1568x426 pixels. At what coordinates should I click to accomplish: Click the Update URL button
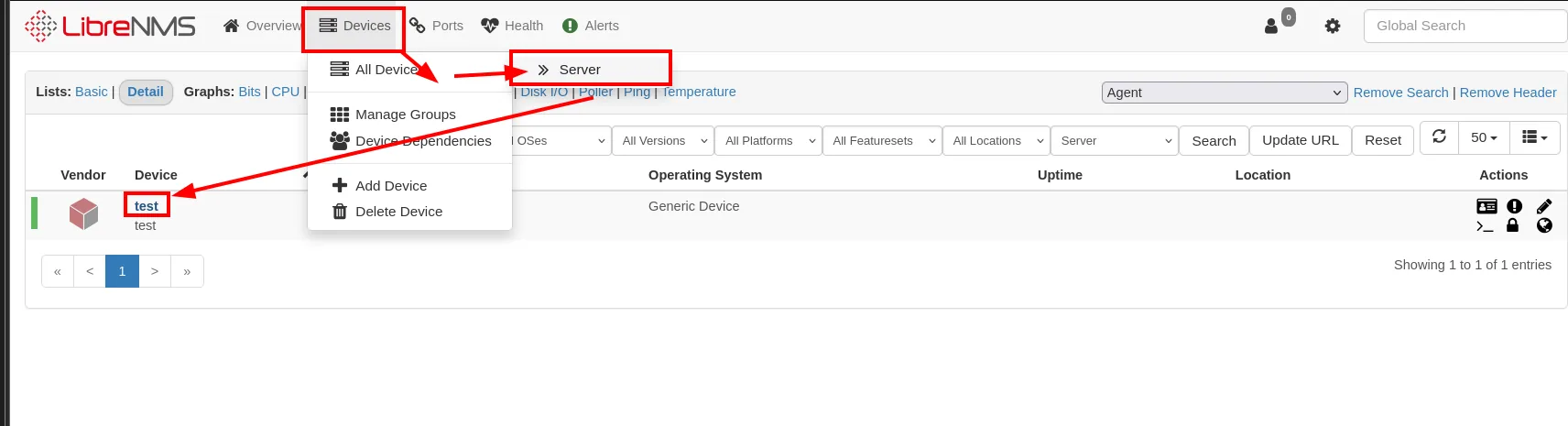click(1300, 140)
